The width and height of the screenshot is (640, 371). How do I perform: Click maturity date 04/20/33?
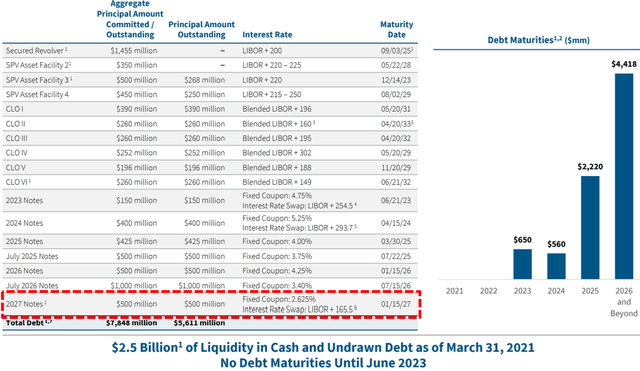(397, 124)
